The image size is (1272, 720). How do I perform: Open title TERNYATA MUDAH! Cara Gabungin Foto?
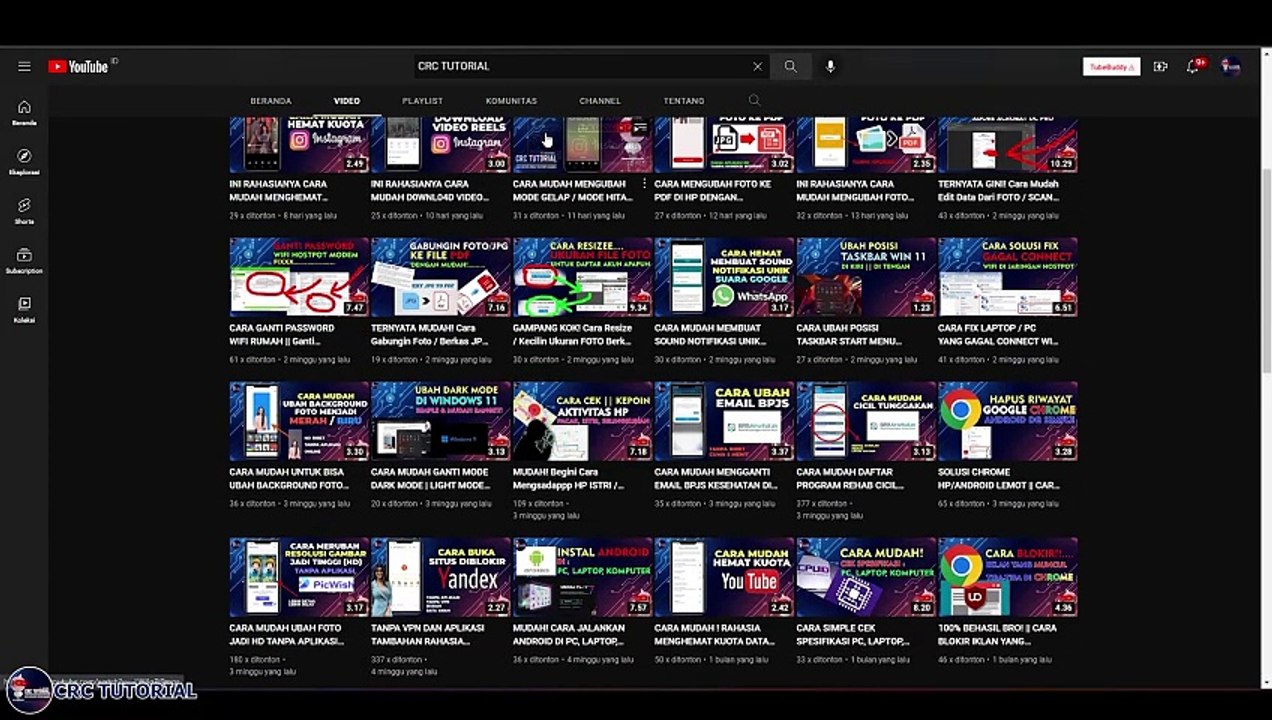coord(430,335)
